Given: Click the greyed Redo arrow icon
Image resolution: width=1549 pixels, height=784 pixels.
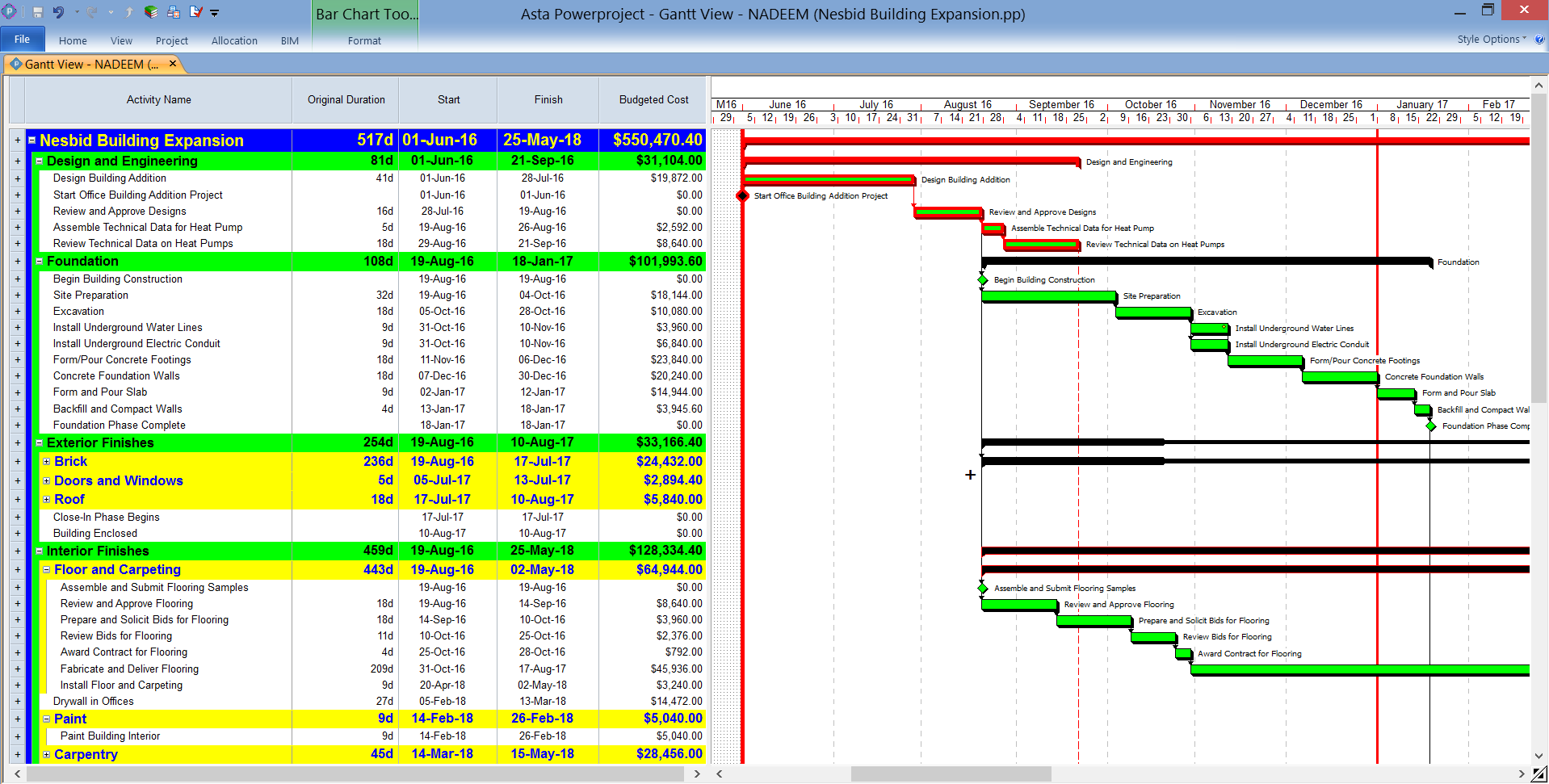Looking at the screenshot, I should [x=91, y=12].
